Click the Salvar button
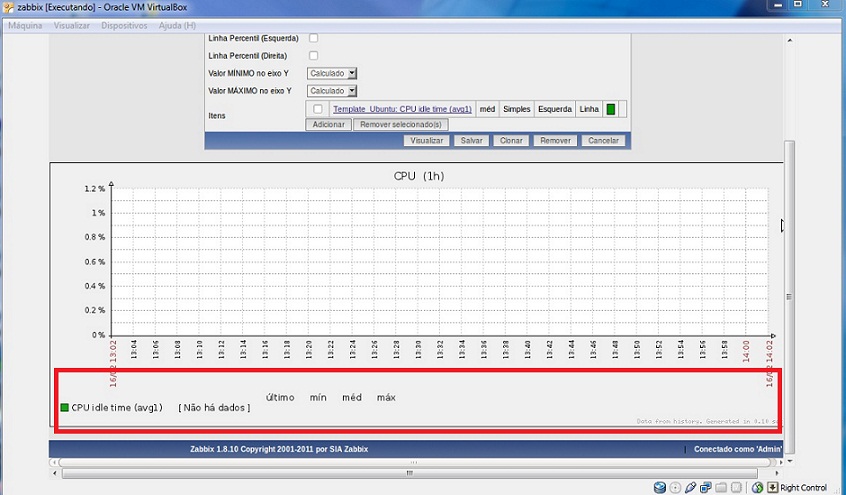Image resolution: width=846 pixels, height=495 pixels. coord(470,141)
